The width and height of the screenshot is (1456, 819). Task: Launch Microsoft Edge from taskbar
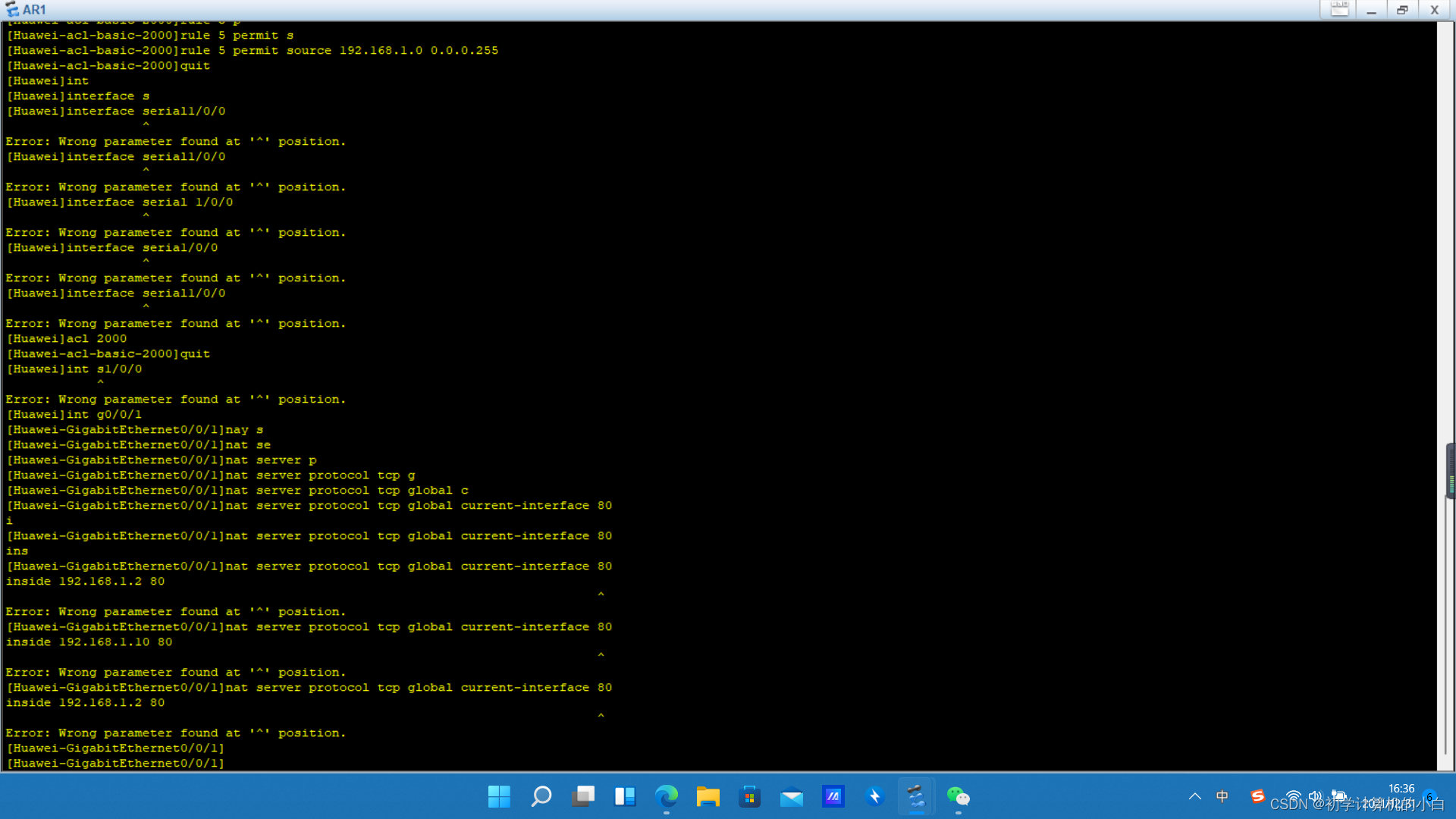click(666, 796)
